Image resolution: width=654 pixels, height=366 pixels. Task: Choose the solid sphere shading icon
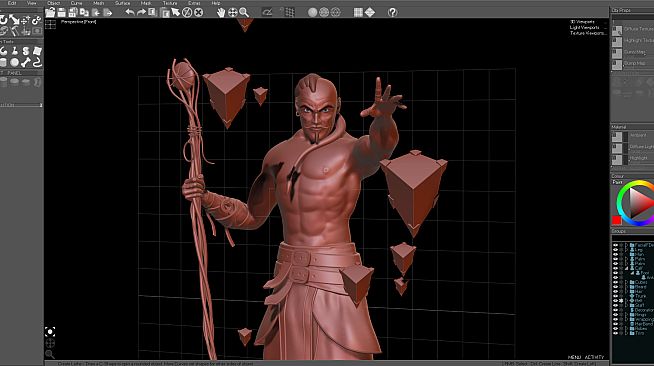312,13
